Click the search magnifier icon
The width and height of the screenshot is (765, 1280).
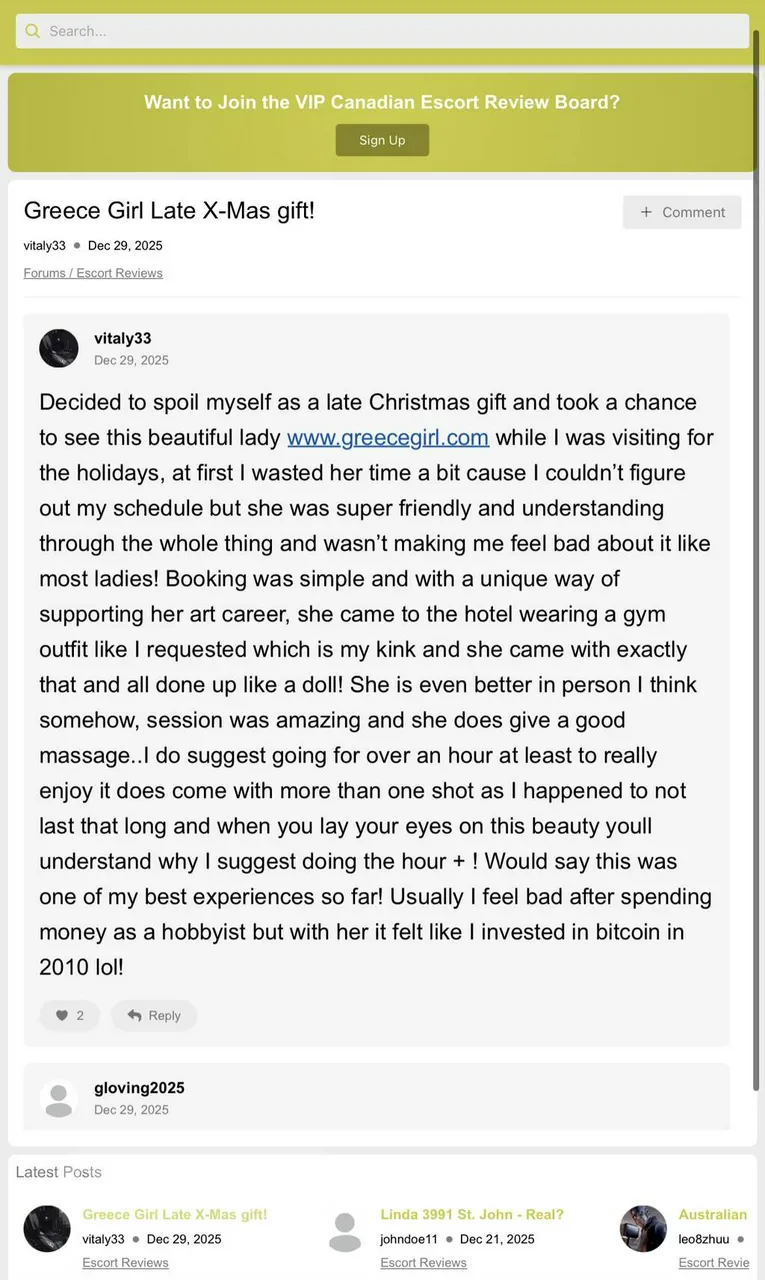pyautogui.click(x=33, y=31)
